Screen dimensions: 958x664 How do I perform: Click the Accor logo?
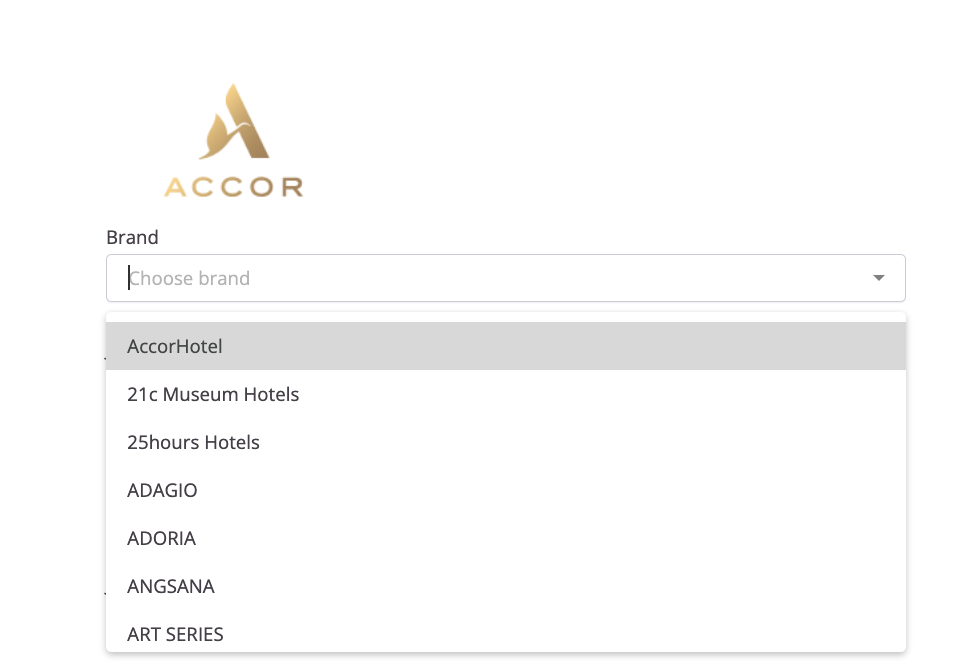click(234, 140)
